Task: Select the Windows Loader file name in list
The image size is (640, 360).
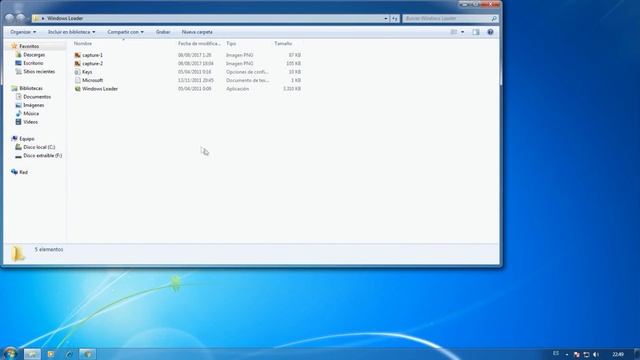Action: click(100, 89)
